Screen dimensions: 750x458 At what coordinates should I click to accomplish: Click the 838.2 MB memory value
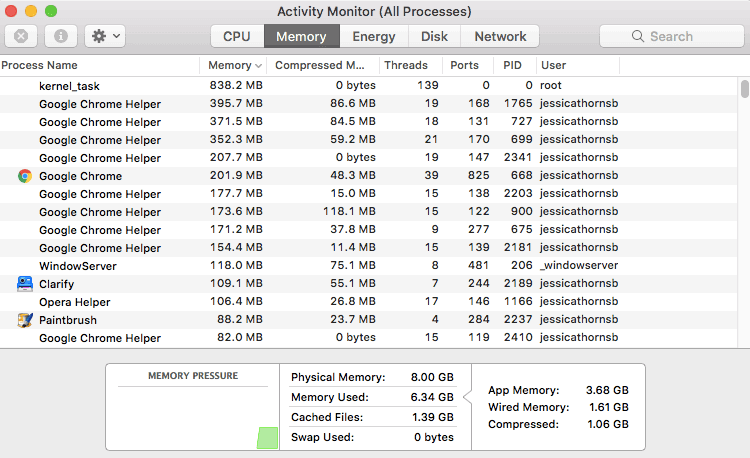pyautogui.click(x=236, y=86)
